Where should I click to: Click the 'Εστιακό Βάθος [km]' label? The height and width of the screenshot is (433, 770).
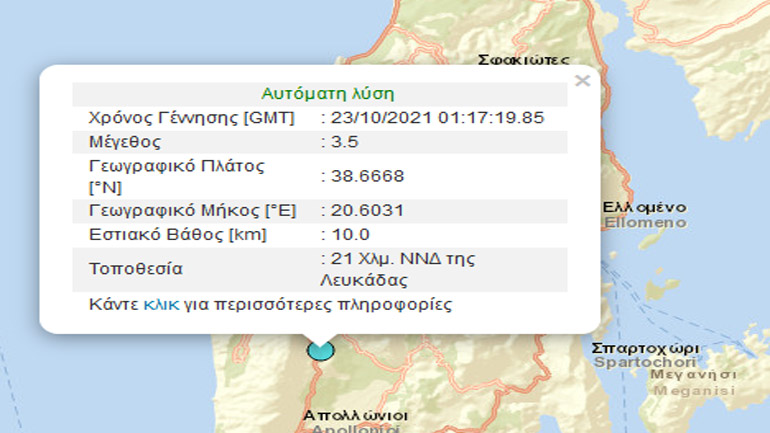(x=178, y=235)
